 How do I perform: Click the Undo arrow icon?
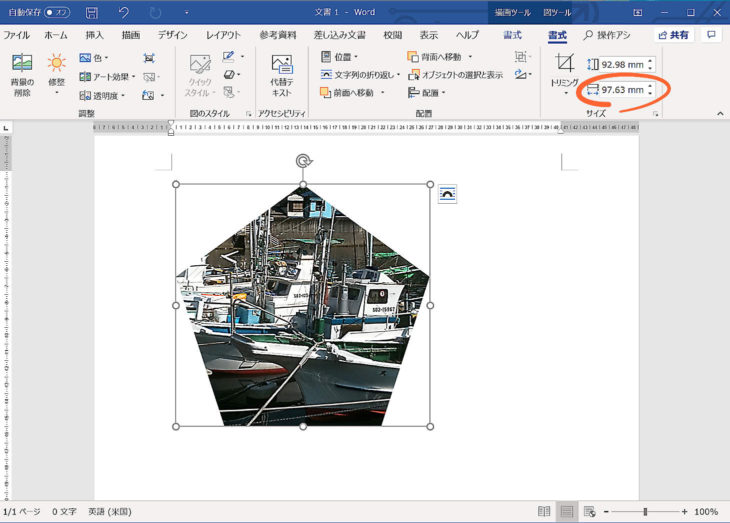point(124,12)
